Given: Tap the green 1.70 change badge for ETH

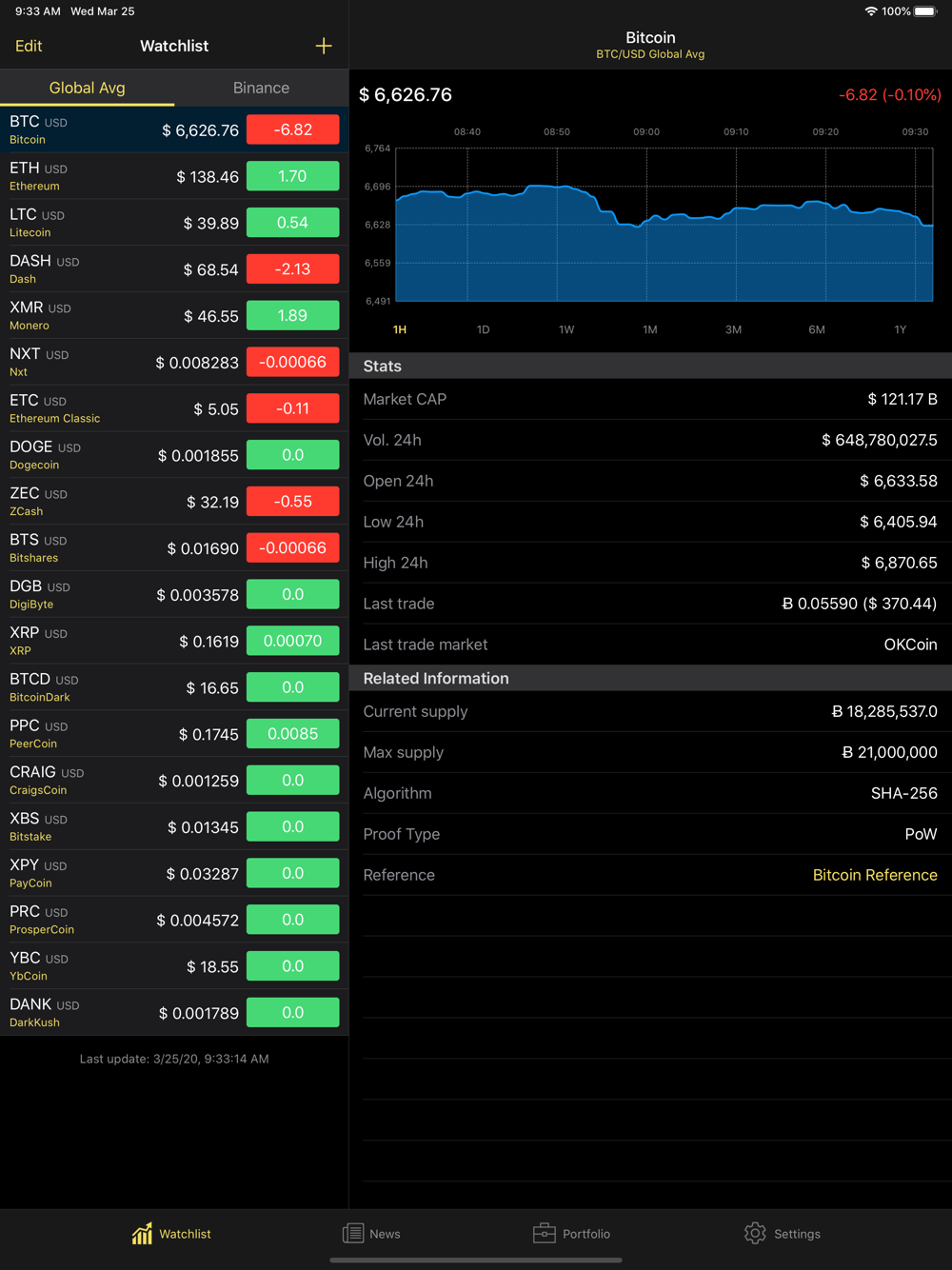Looking at the screenshot, I should (293, 176).
